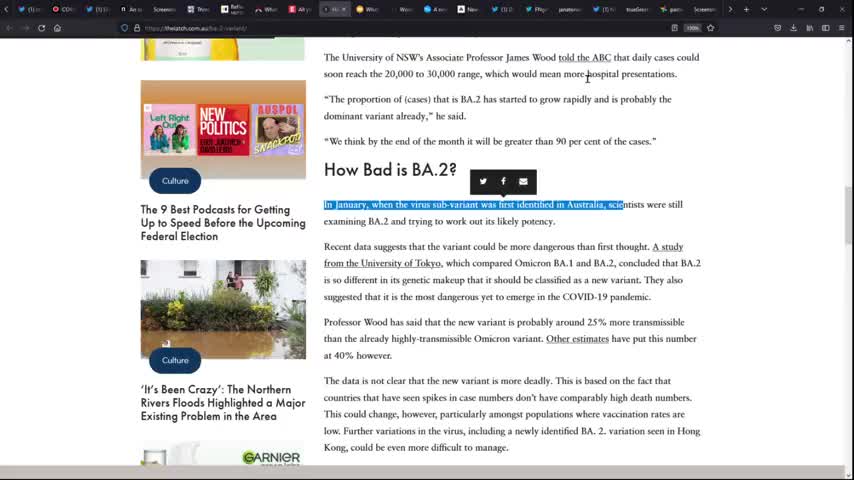The height and width of the screenshot is (480, 854).
Task: Click the vertical page scrollbar thumb
Action: click(x=849, y=215)
